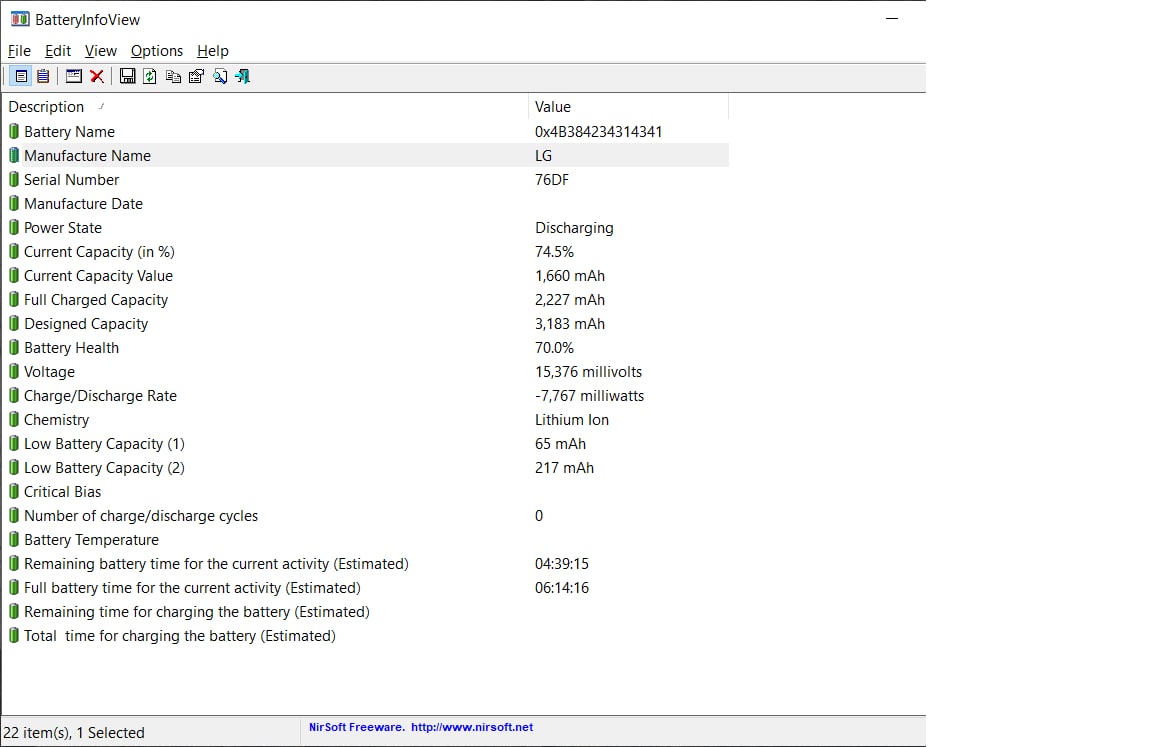This screenshot has height=747, width=1152.
Task: Click the 06:14:16 full battery time value
Action: (x=562, y=588)
